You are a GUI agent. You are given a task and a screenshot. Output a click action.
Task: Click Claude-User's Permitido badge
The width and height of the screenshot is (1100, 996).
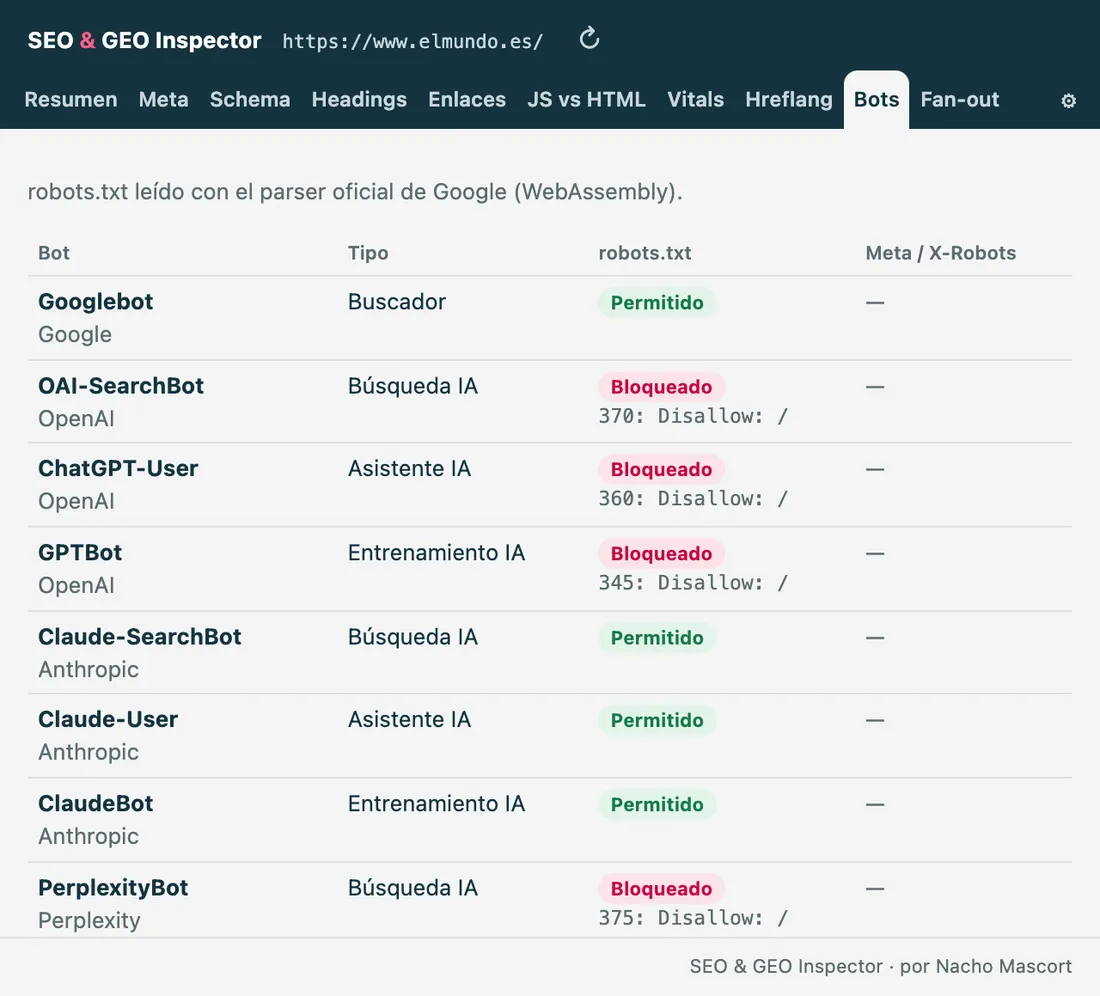click(x=657, y=720)
